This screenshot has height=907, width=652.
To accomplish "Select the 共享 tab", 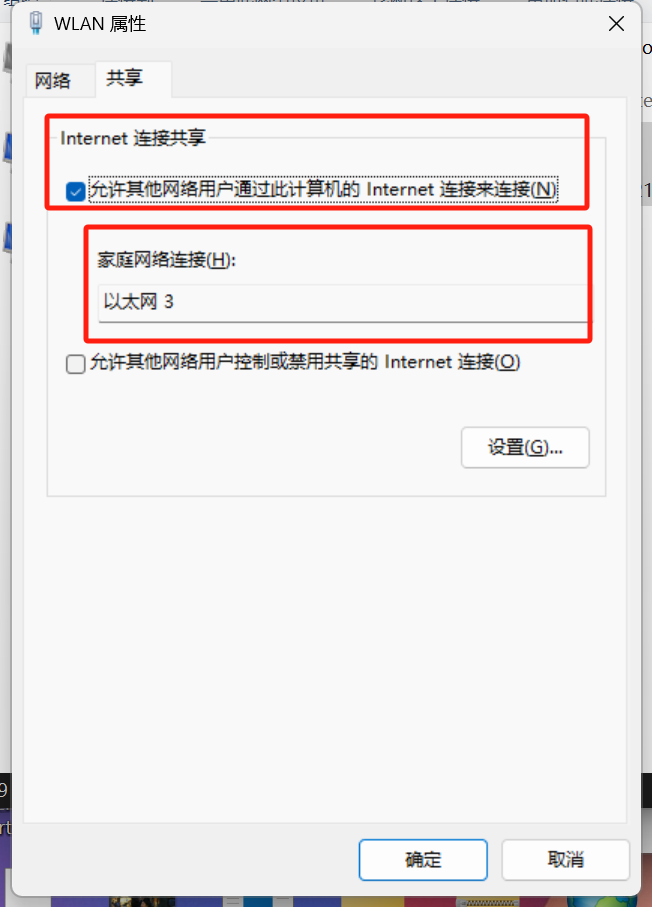I will pyautogui.click(x=124, y=78).
